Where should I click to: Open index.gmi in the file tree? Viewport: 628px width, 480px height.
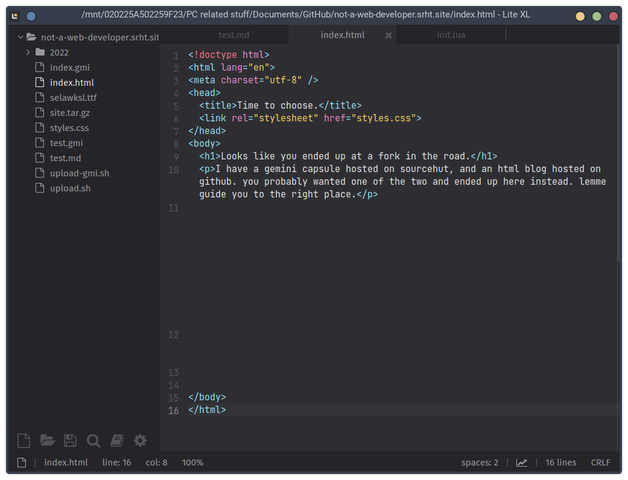pyautogui.click(x=70, y=67)
